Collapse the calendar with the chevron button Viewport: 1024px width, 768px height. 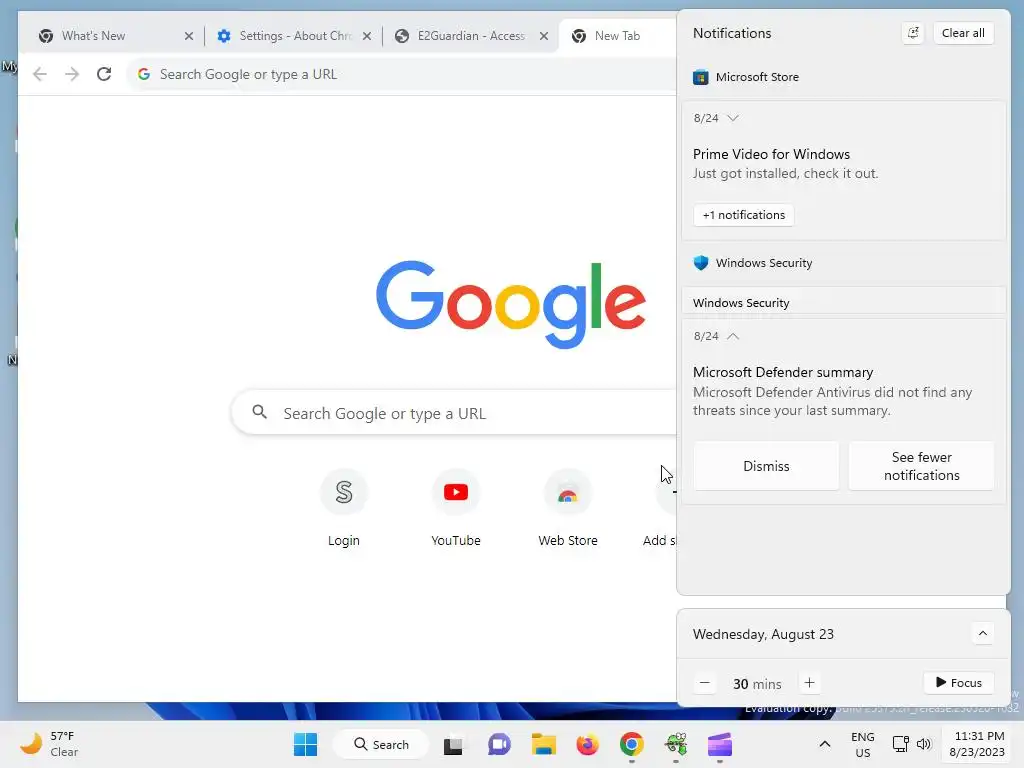[x=982, y=633]
